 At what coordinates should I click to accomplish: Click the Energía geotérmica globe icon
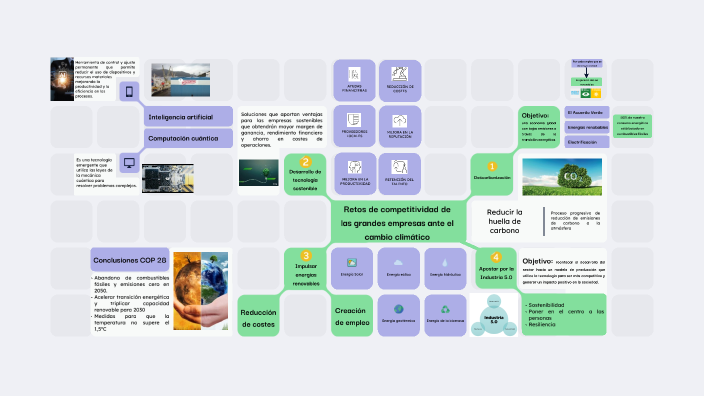pyautogui.click(x=399, y=309)
